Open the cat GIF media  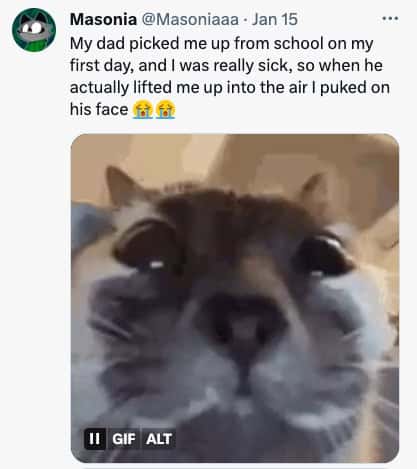click(x=235, y=298)
